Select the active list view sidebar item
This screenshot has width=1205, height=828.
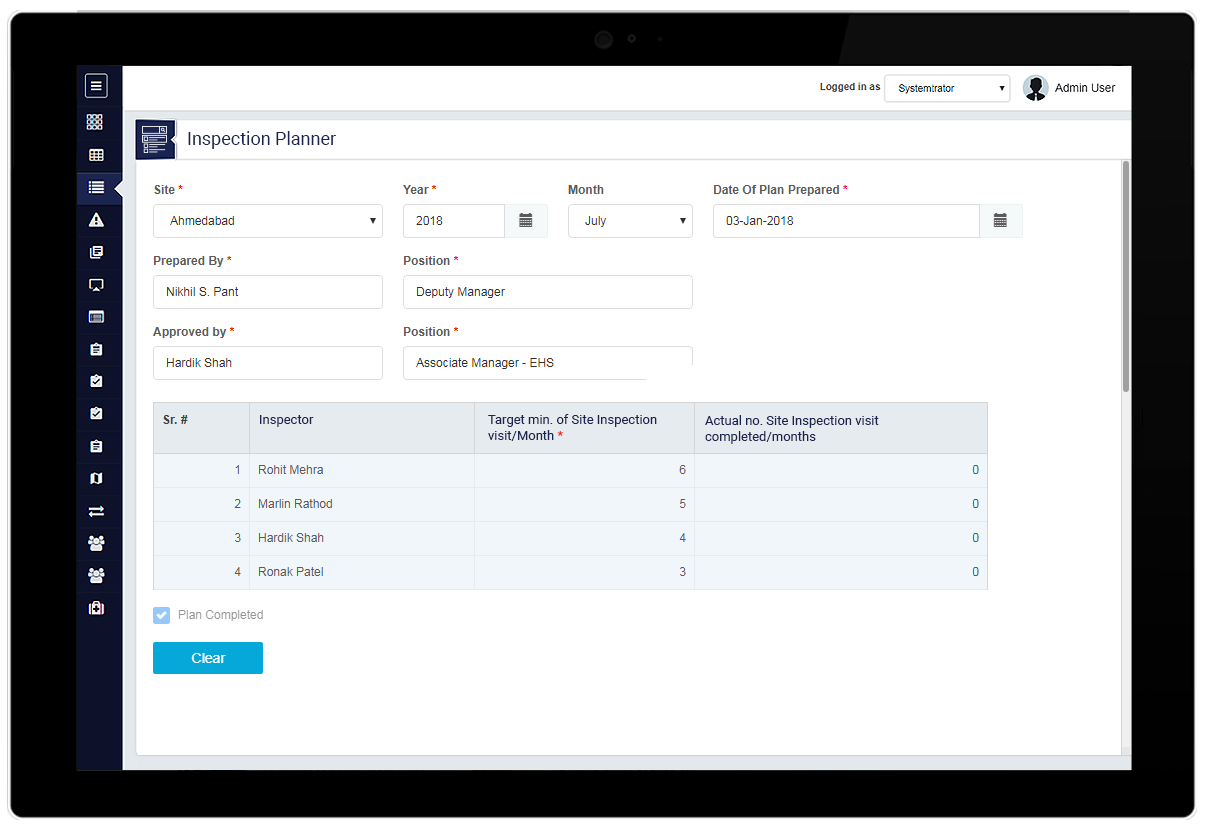tap(96, 187)
